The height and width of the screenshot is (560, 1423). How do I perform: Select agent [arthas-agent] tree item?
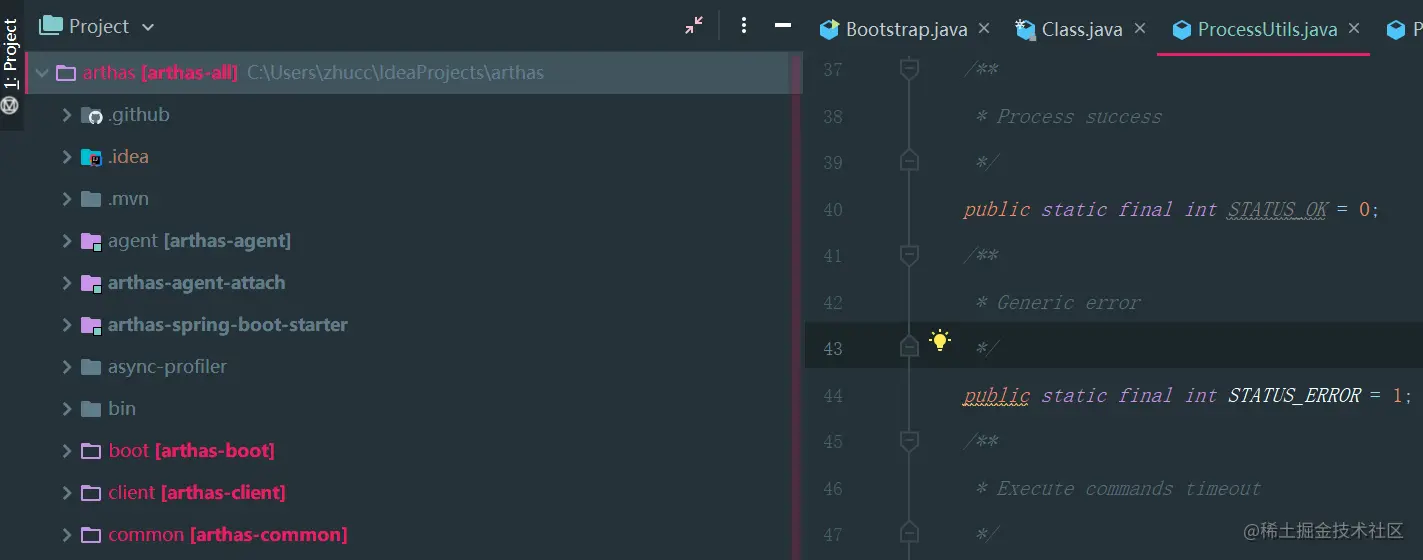pyautogui.click(x=199, y=241)
